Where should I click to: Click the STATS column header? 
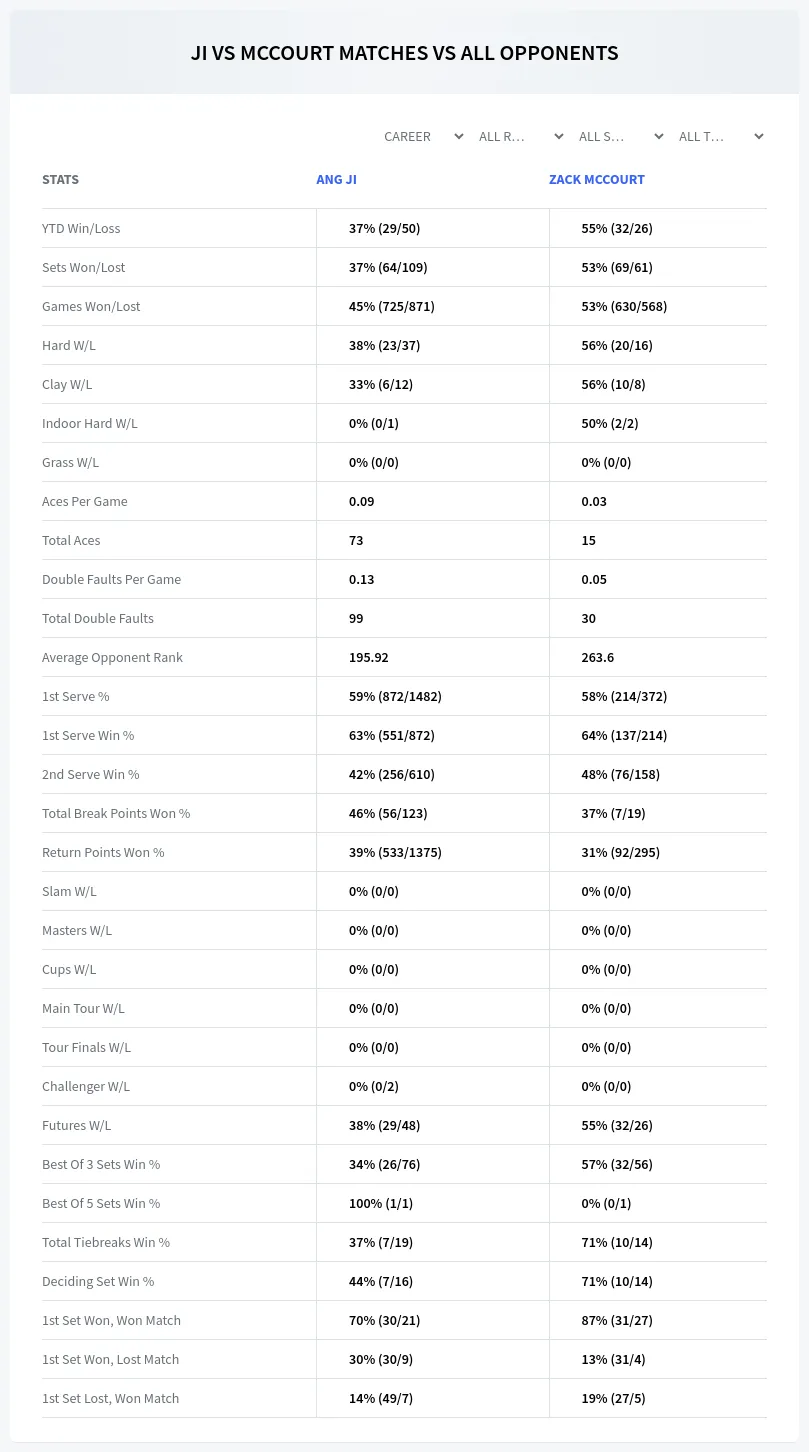[60, 180]
